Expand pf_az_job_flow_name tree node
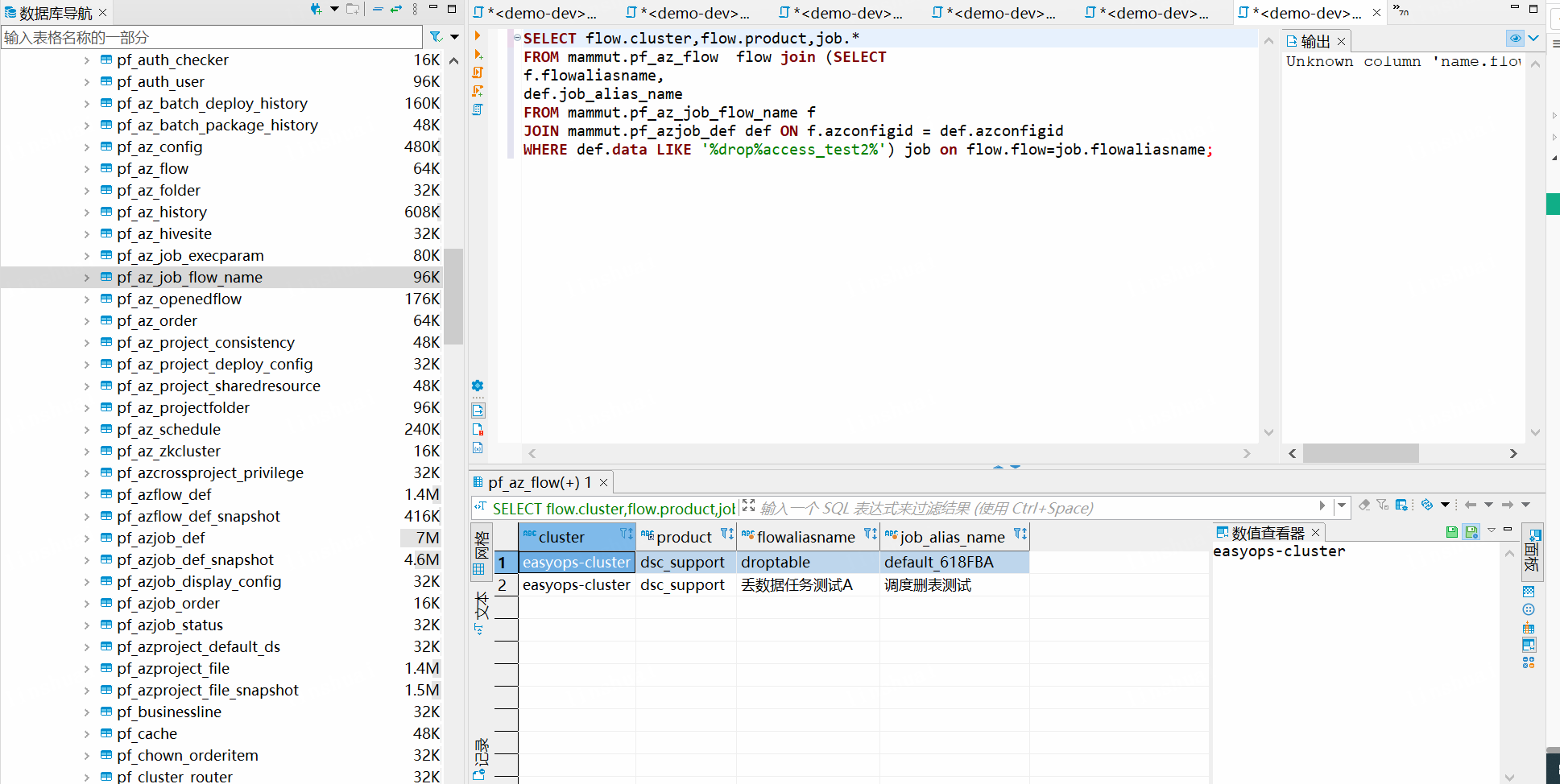This screenshot has height=784, width=1560. pyautogui.click(x=87, y=278)
